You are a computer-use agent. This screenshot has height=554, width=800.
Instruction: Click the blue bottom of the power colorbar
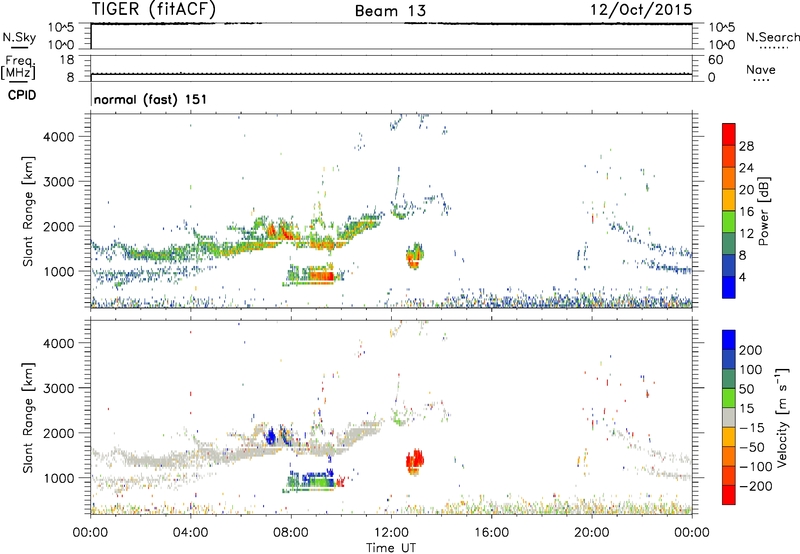(729, 287)
